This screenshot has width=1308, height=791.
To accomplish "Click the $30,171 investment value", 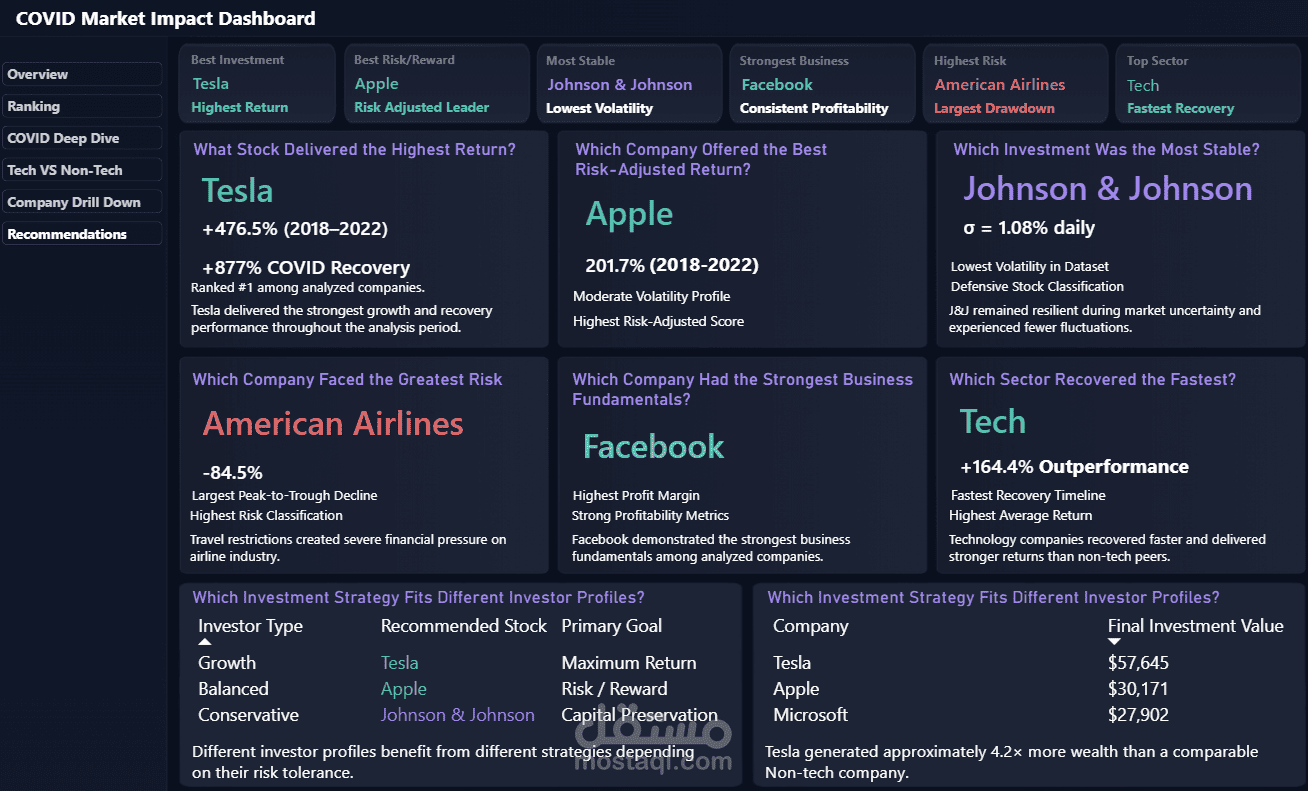I will 1138,689.
